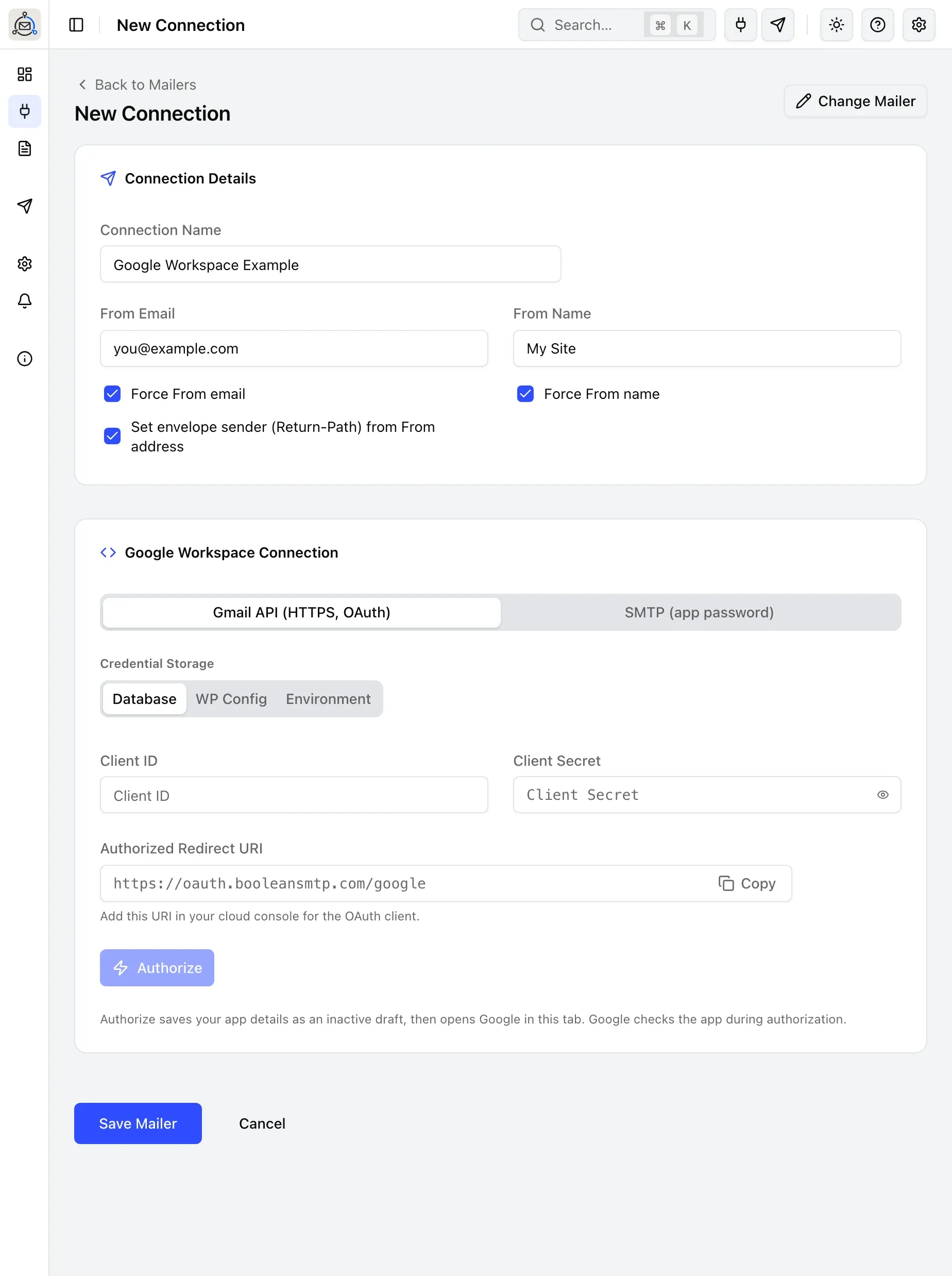Click the Change Mailer button
Viewport: 952px width, 1276px height.
[855, 102]
